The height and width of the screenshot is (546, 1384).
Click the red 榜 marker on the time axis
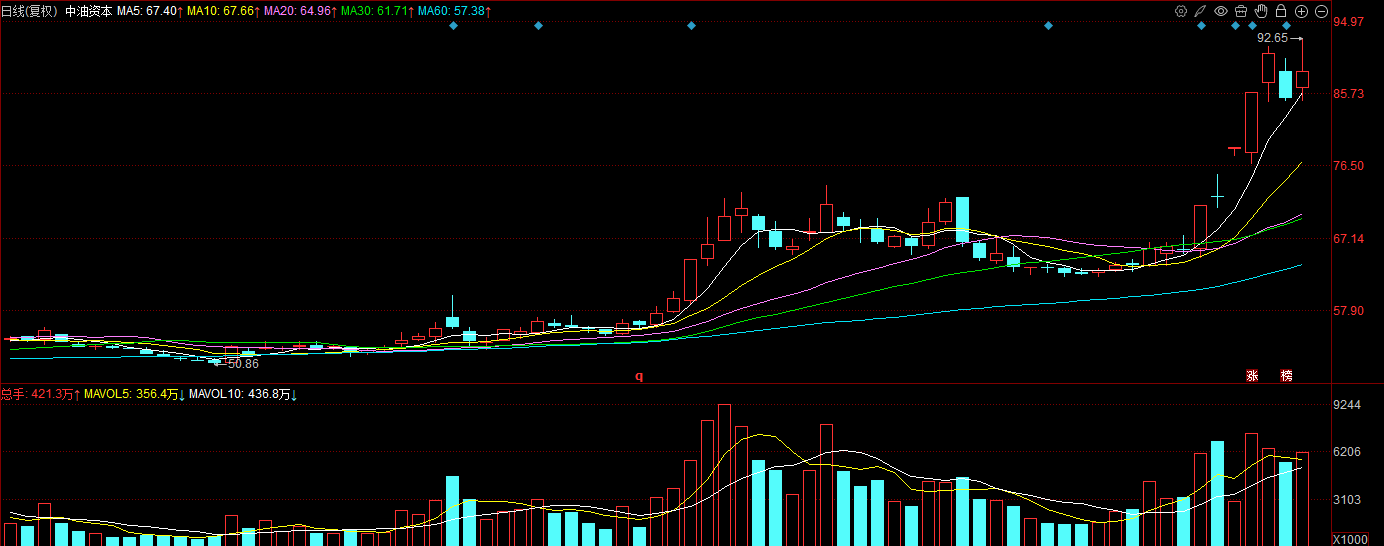click(1286, 376)
